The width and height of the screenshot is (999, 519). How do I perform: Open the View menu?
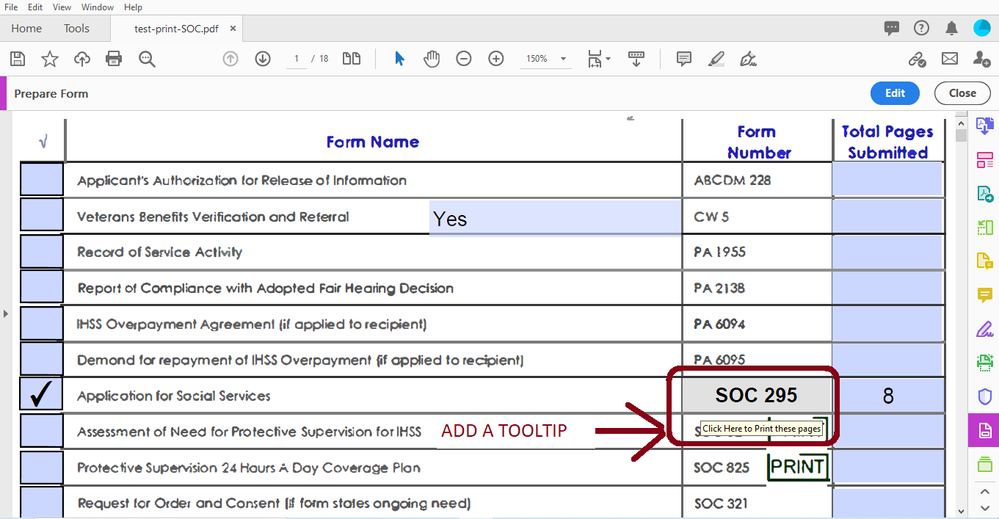click(x=62, y=7)
